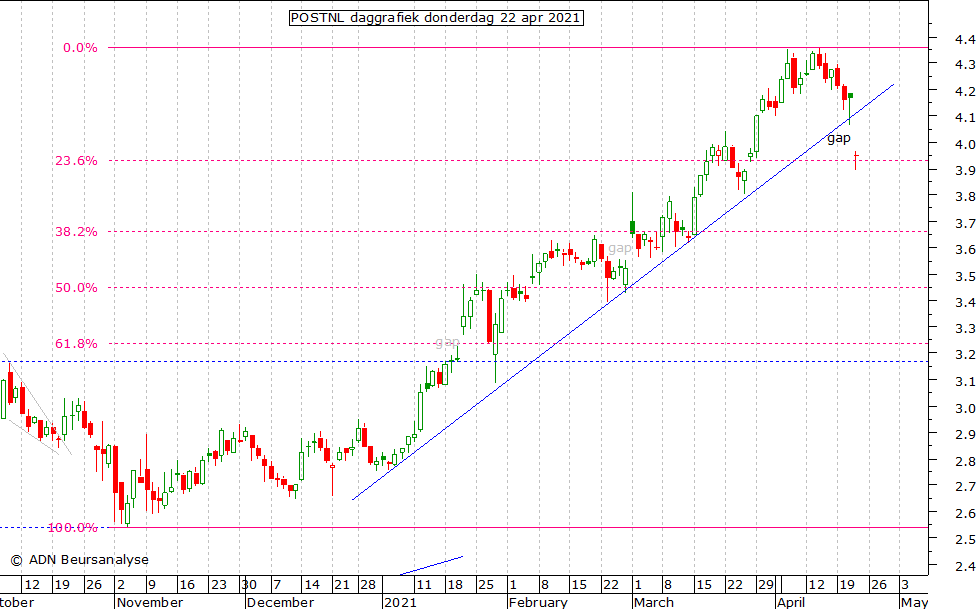Click the February month label
The width and height of the screenshot is (979, 609).
coord(538,603)
